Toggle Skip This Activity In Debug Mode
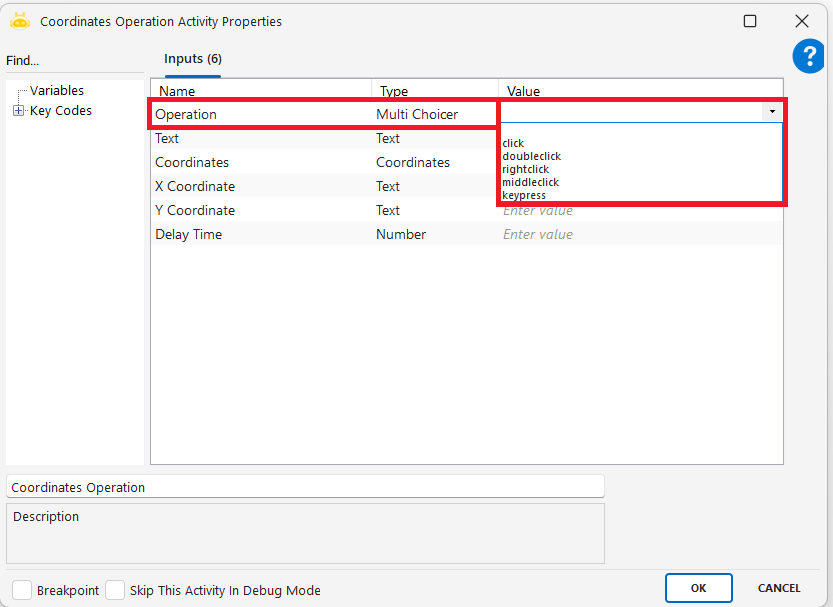Screen dimensions: 833x607 (x=115, y=590)
